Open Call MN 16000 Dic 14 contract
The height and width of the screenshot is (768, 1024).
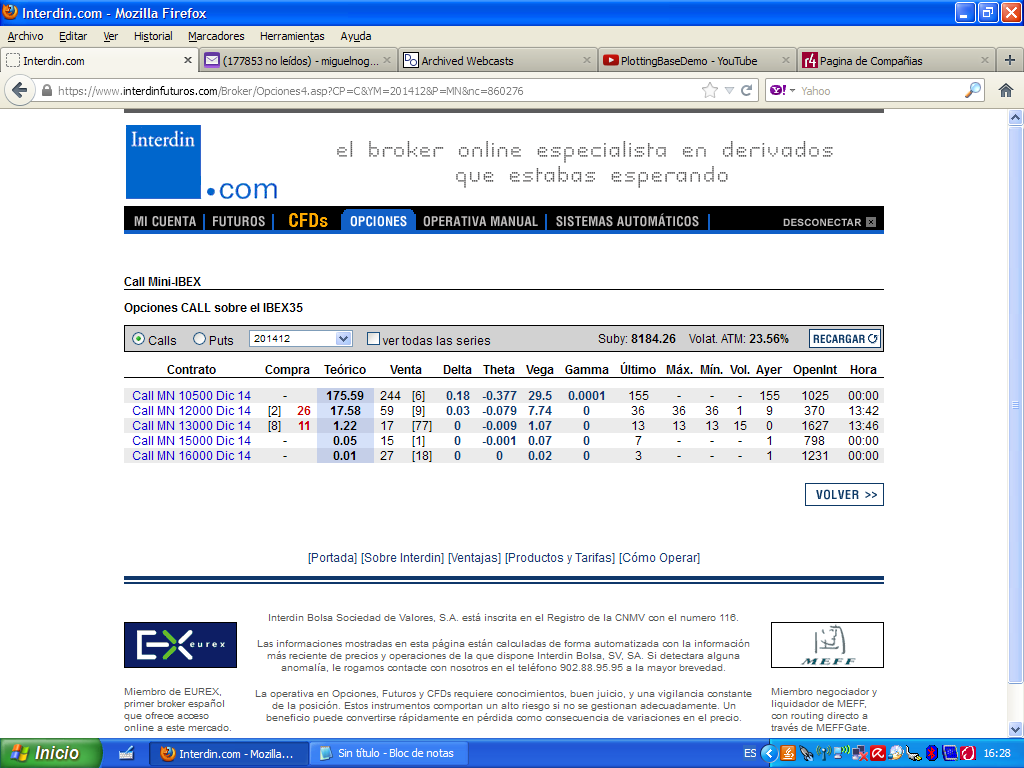point(191,456)
